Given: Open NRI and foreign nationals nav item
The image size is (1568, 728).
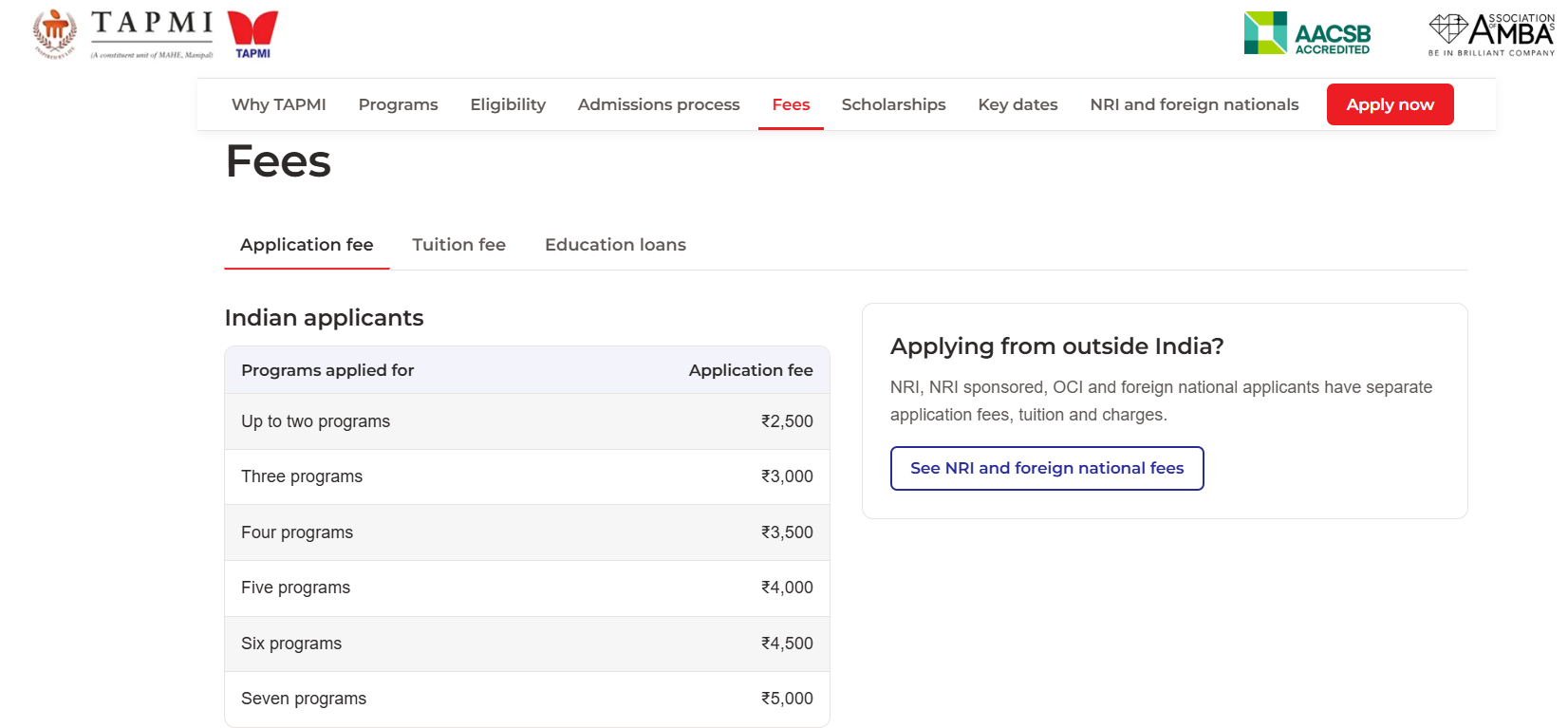Looking at the screenshot, I should [x=1195, y=104].
